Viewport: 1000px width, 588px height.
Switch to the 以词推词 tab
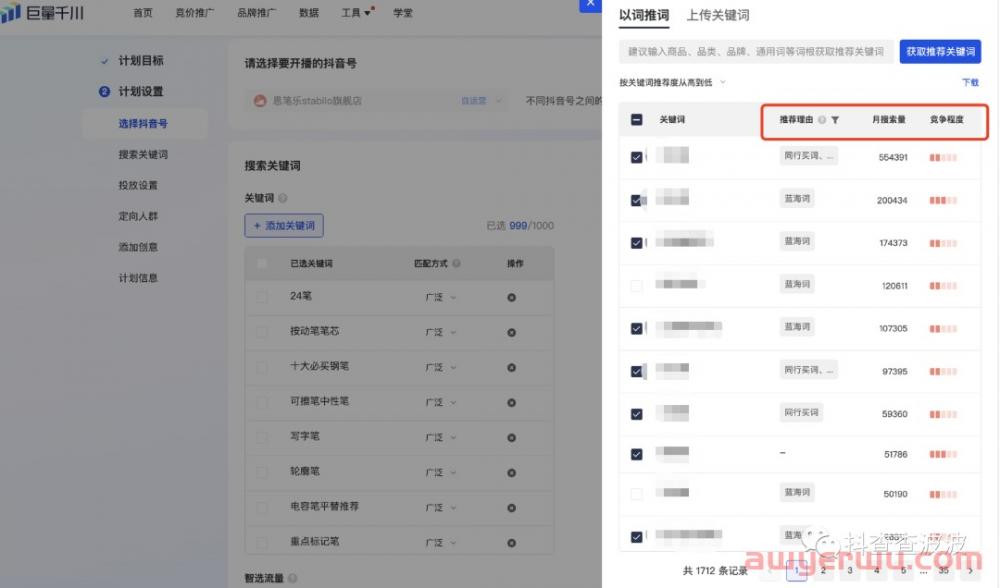[x=643, y=15]
